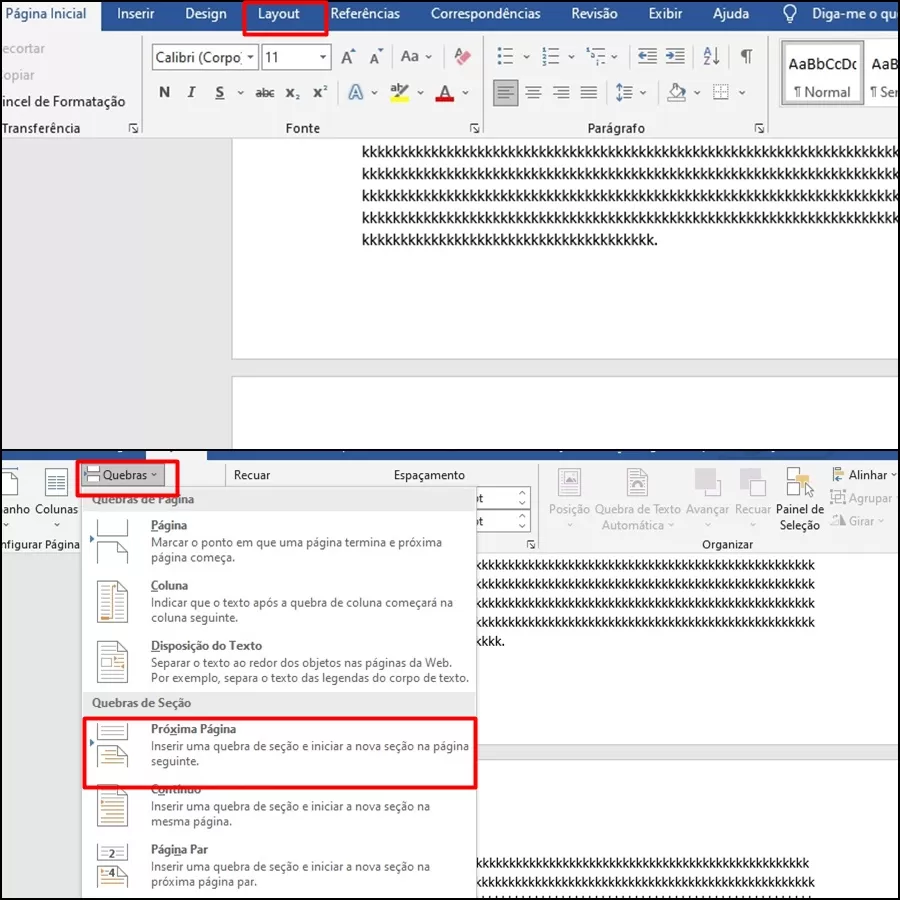Click the increase font size icon
The height and width of the screenshot is (900, 900).
pyautogui.click(x=348, y=57)
